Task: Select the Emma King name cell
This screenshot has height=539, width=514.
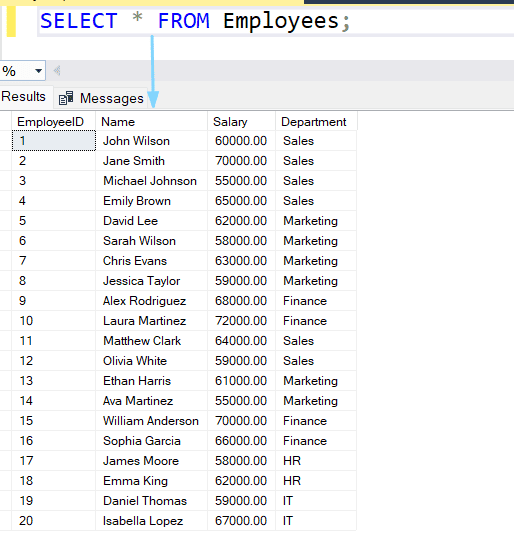Action: [x=152, y=481]
